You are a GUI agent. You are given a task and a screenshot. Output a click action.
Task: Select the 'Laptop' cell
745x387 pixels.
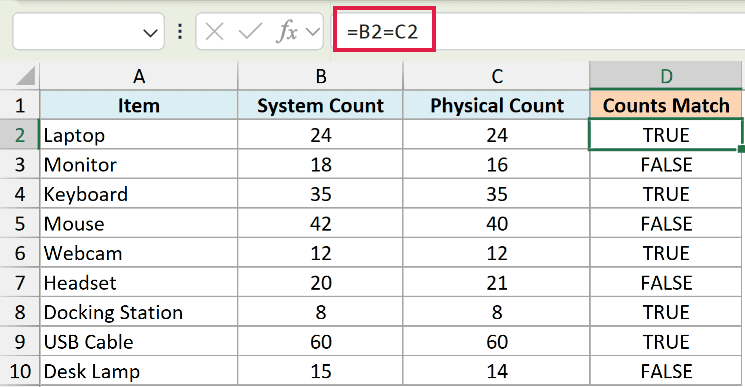point(139,135)
